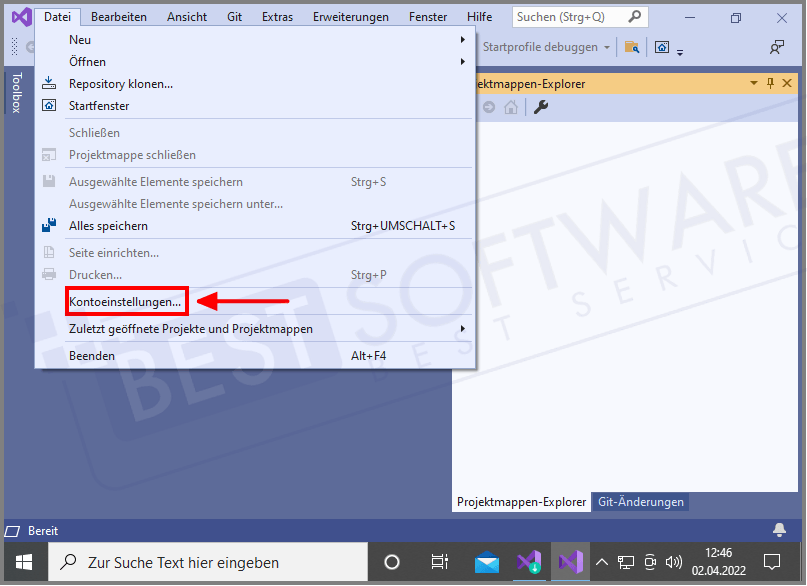Toggle the Toolbox sidebar panel
Screen dimensions: 807x586
click(17, 92)
